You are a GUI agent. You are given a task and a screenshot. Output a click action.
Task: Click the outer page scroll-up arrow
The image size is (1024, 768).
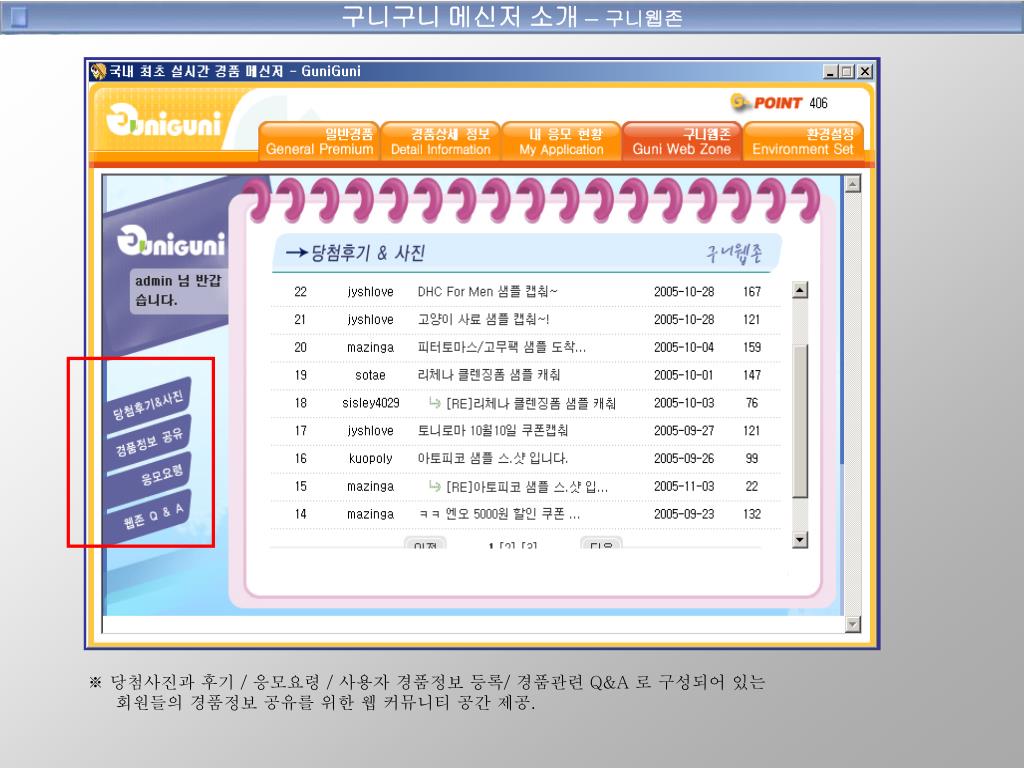pyautogui.click(x=852, y=184)
